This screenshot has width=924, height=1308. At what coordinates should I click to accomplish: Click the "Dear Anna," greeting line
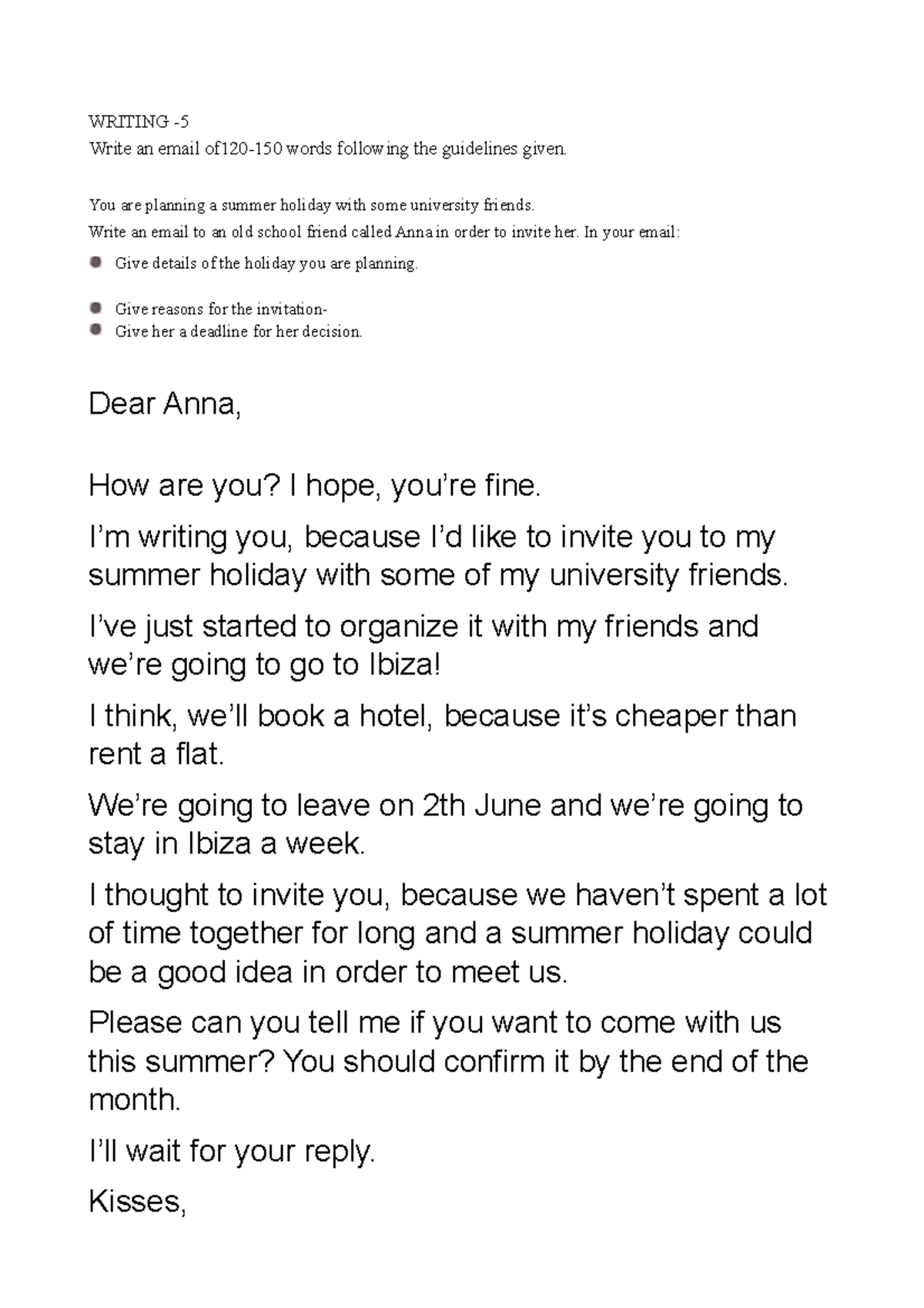pyautogui.click(x=165, y=404)
